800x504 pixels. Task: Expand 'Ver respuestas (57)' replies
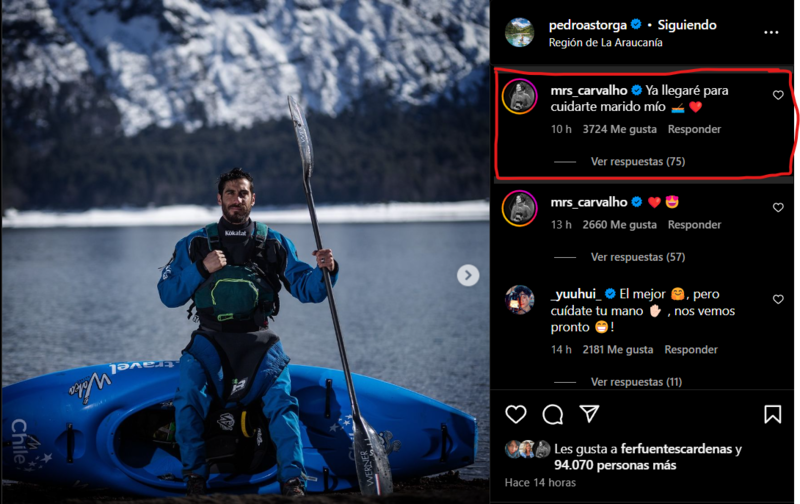click(637, 257)
